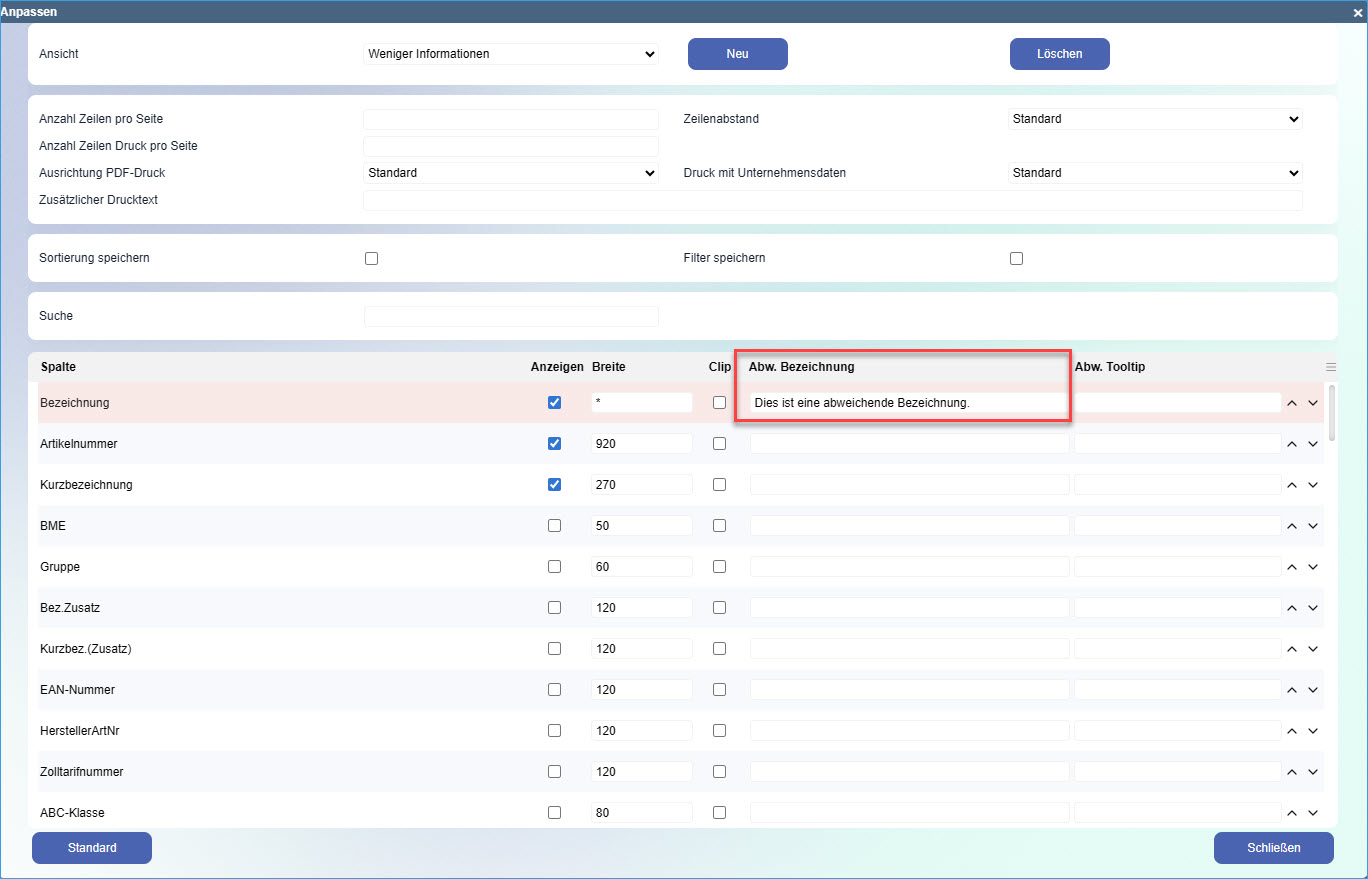Uncheck Anzeigen for Artikelnummer
Image resolution: width=1368 pixels, height=879 pixels.
click(554, 444)
